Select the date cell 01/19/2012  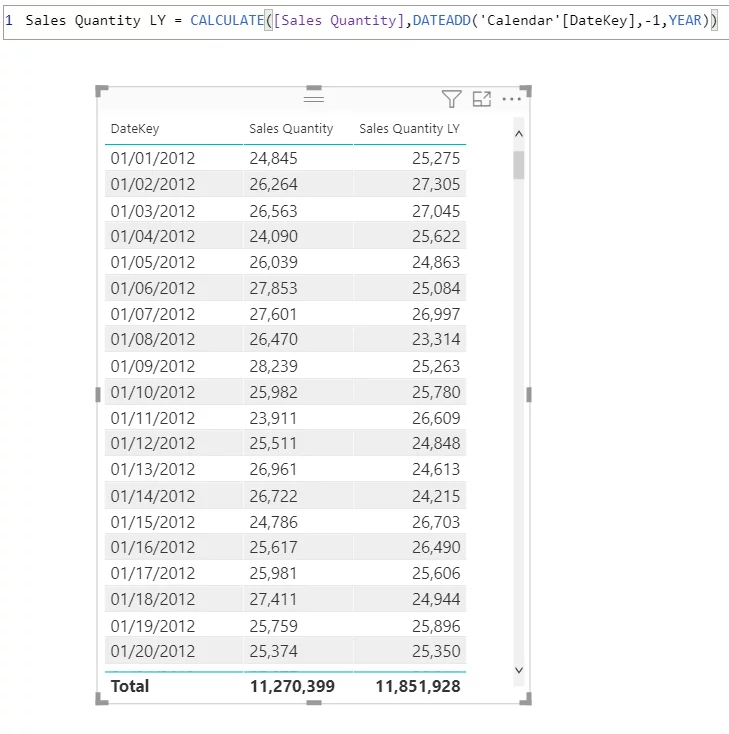[153, 626]
